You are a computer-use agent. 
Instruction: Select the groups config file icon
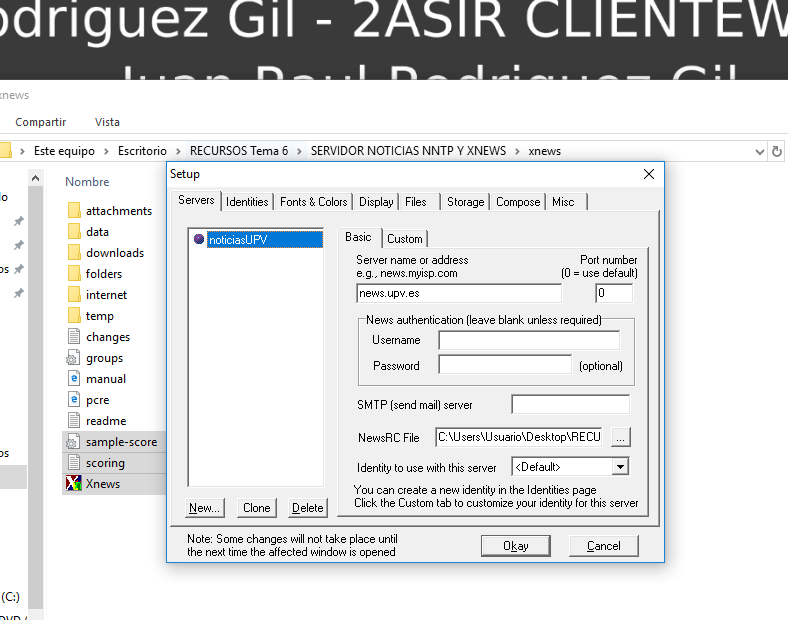(x=73, y=357)
